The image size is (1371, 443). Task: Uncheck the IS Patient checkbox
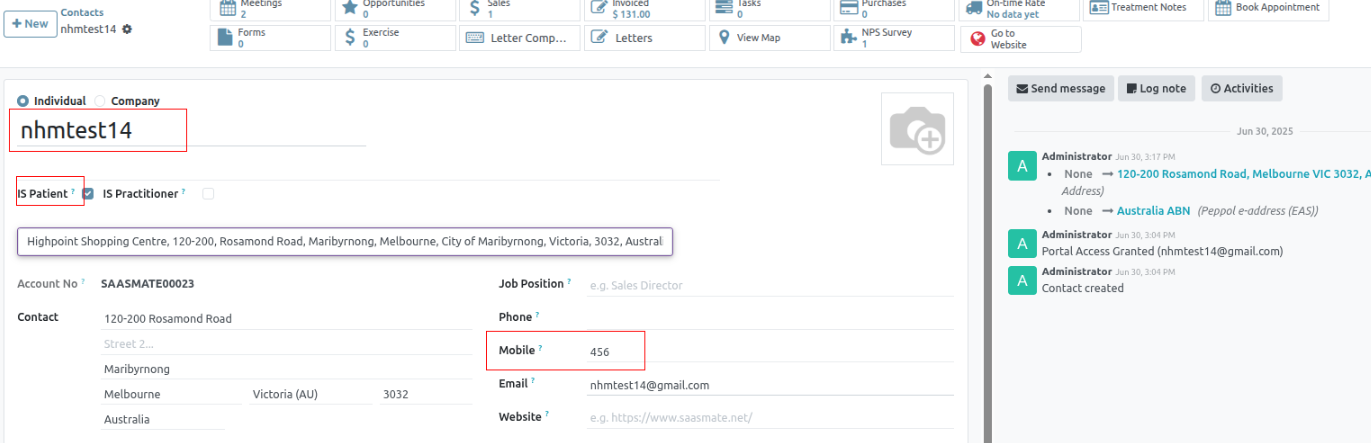tap(88, 194)
